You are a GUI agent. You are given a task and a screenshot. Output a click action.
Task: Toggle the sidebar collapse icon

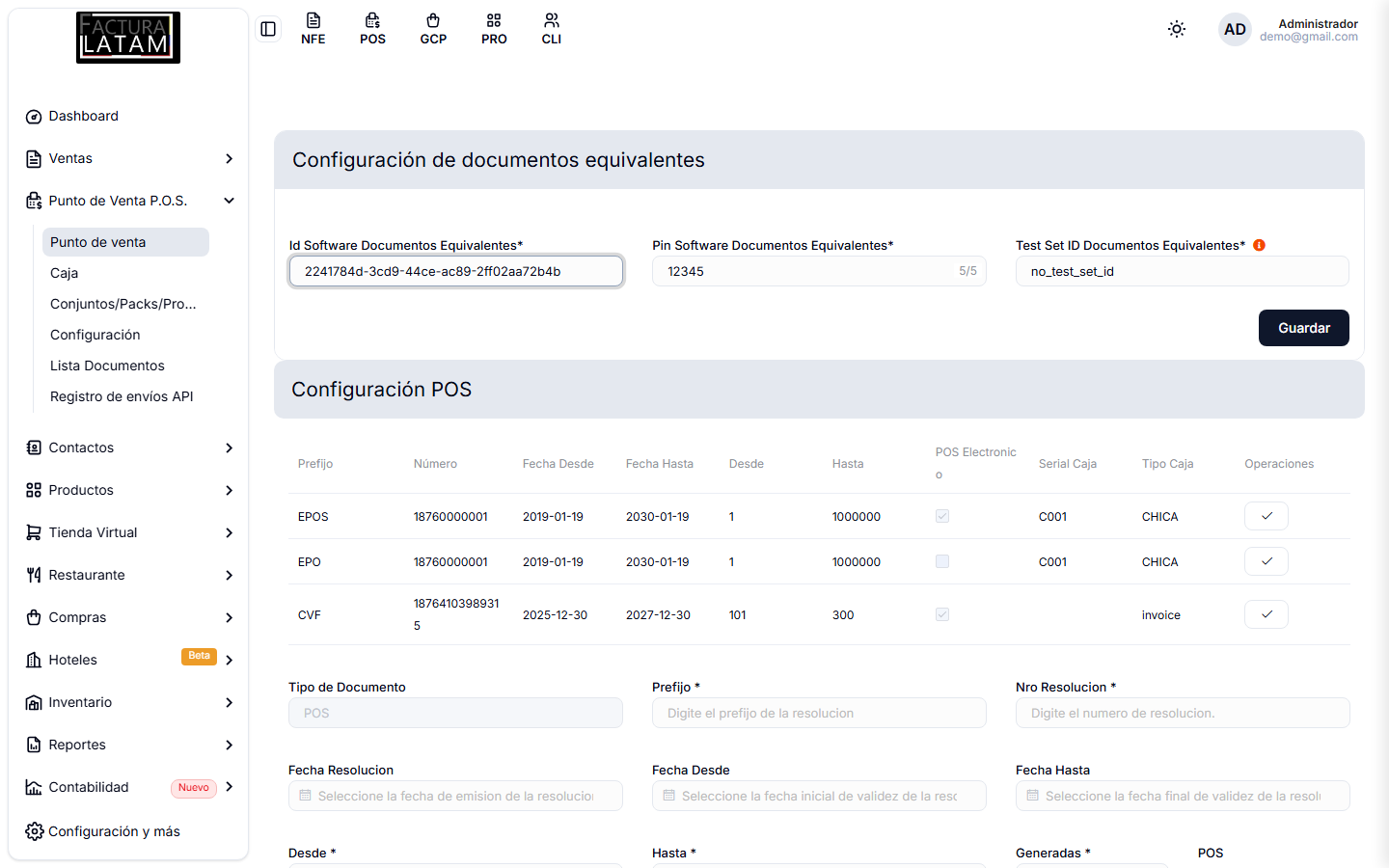pos(268,29)
